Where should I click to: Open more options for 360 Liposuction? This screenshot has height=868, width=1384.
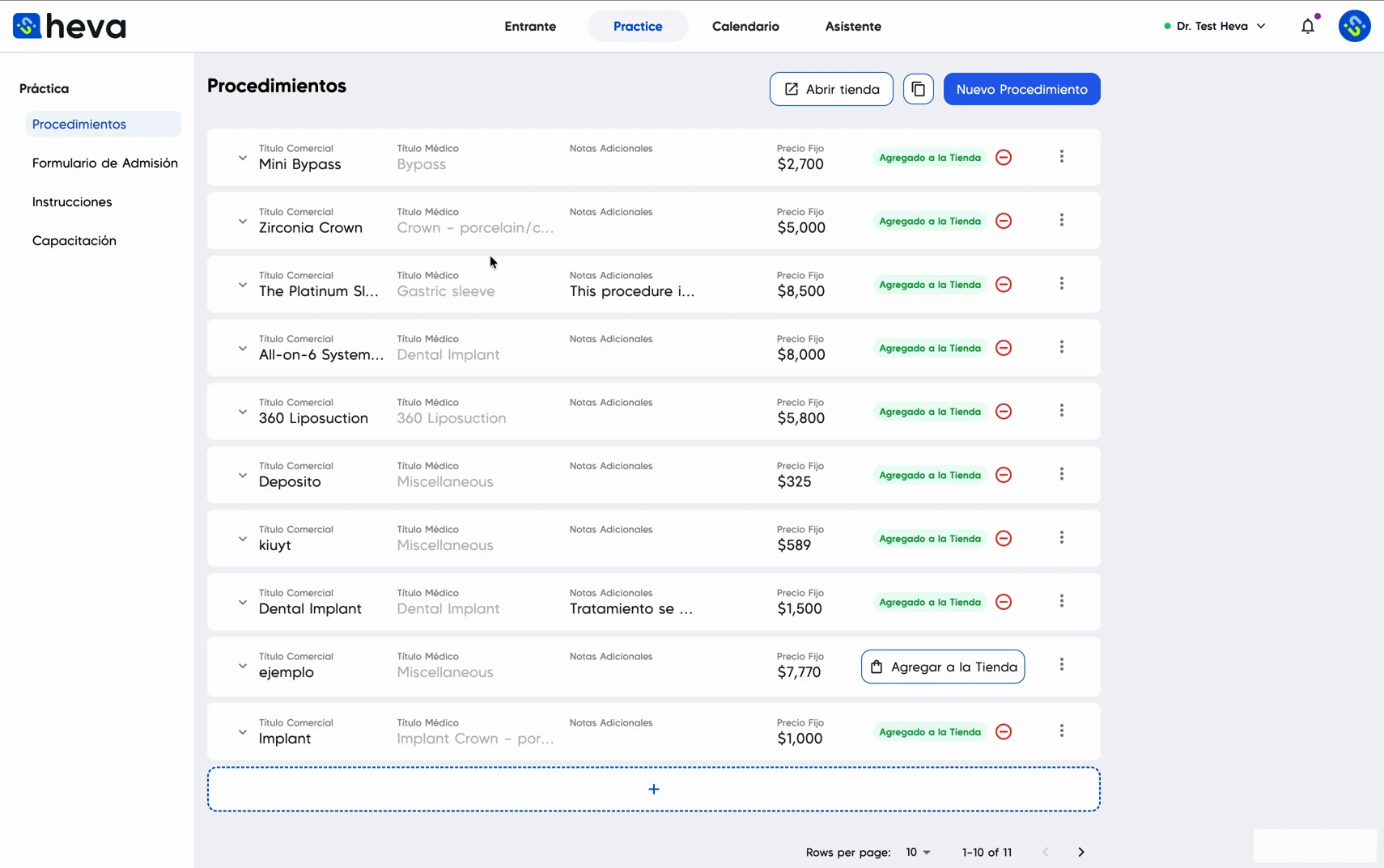[1062, 410]
